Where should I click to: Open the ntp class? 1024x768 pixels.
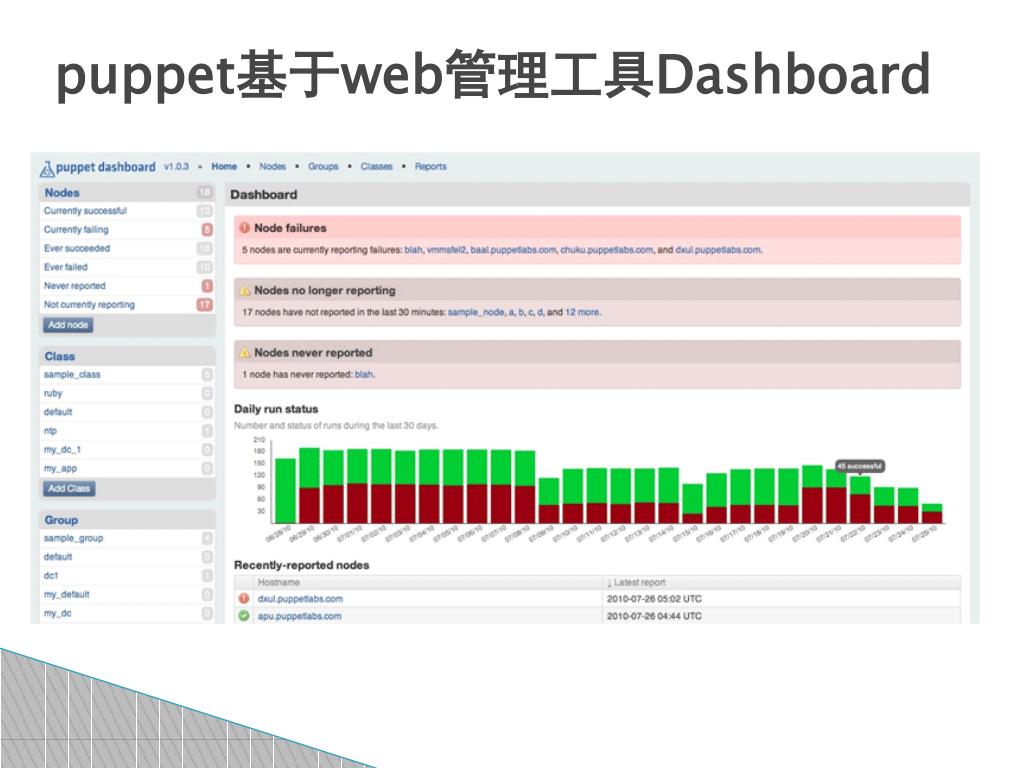pyautogui.click(x=50, y=431)
